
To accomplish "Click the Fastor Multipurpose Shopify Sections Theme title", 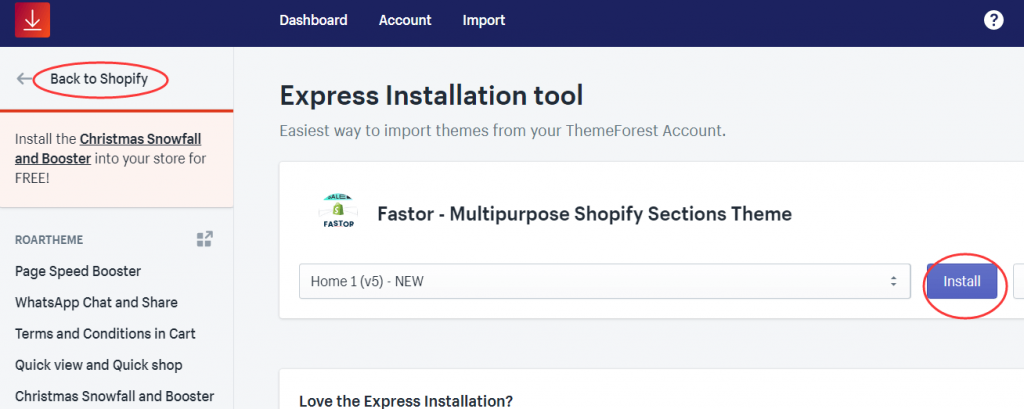I will pyautogui.click(x=584, y=213).
